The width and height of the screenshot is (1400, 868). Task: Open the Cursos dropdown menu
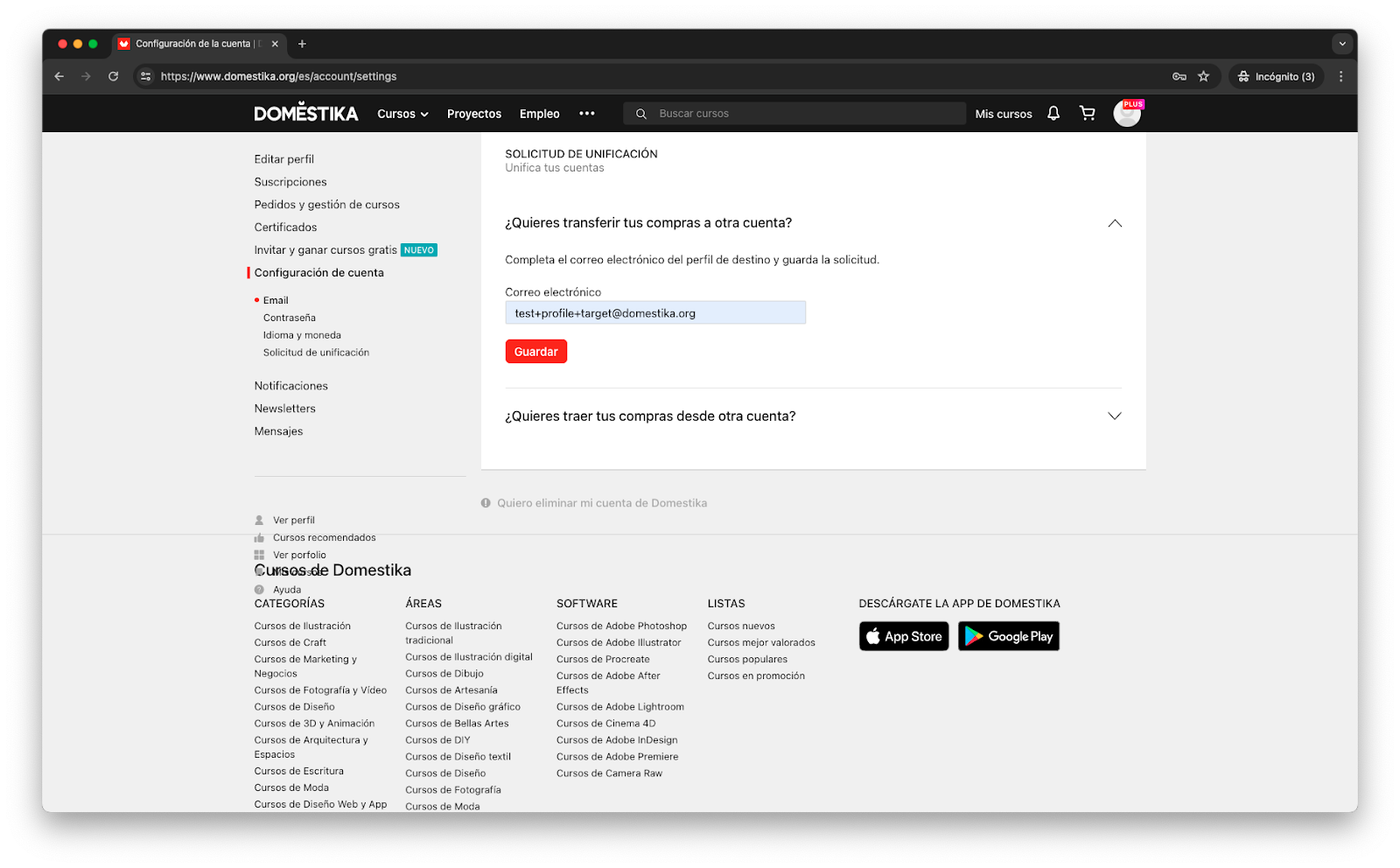(x=402, y=114)
